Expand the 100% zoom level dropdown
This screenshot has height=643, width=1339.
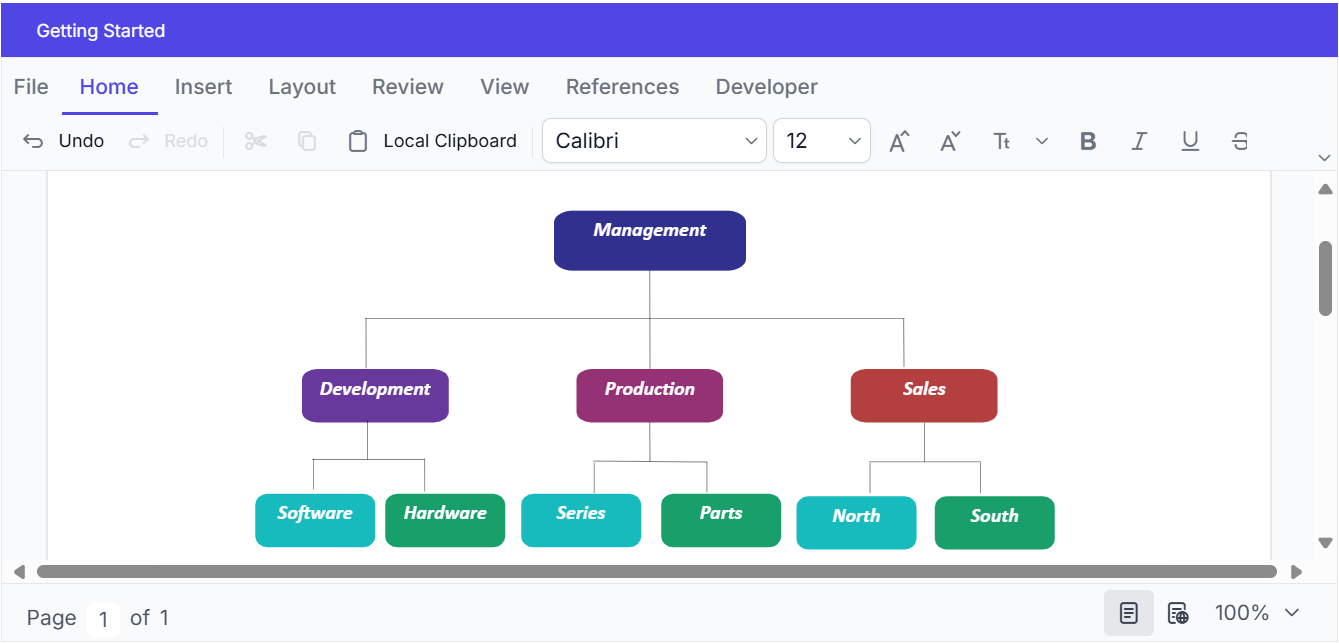(1291, 613)
